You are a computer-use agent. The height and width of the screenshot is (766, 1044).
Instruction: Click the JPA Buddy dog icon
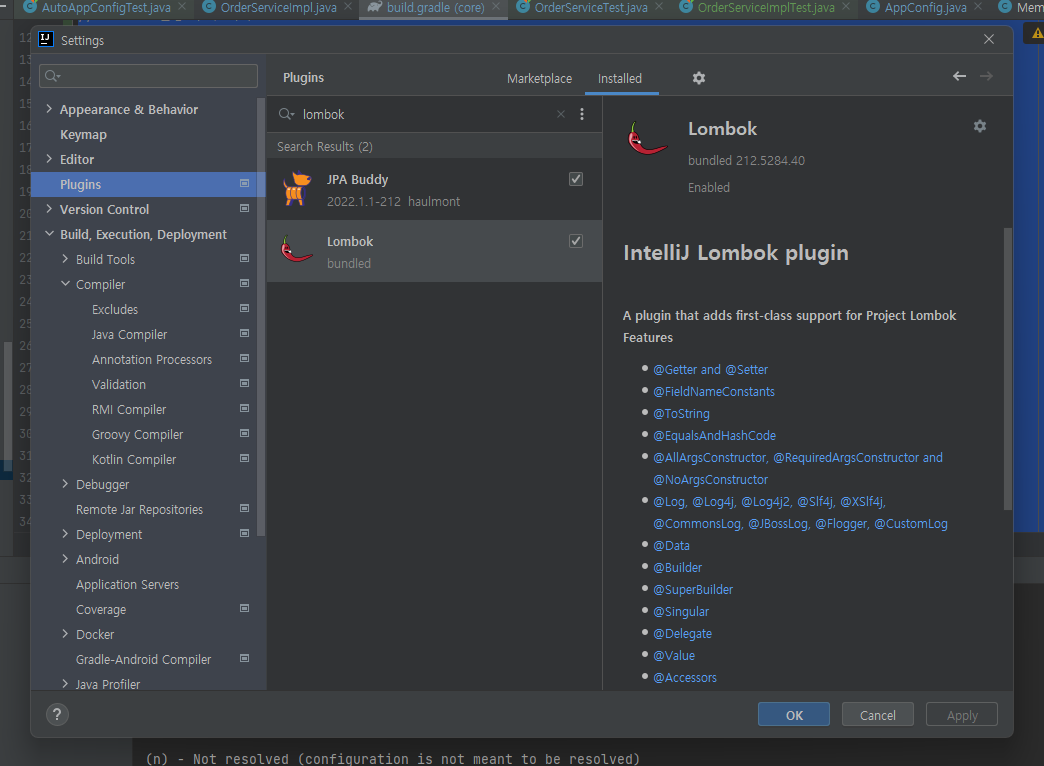[x=296, y=189]
